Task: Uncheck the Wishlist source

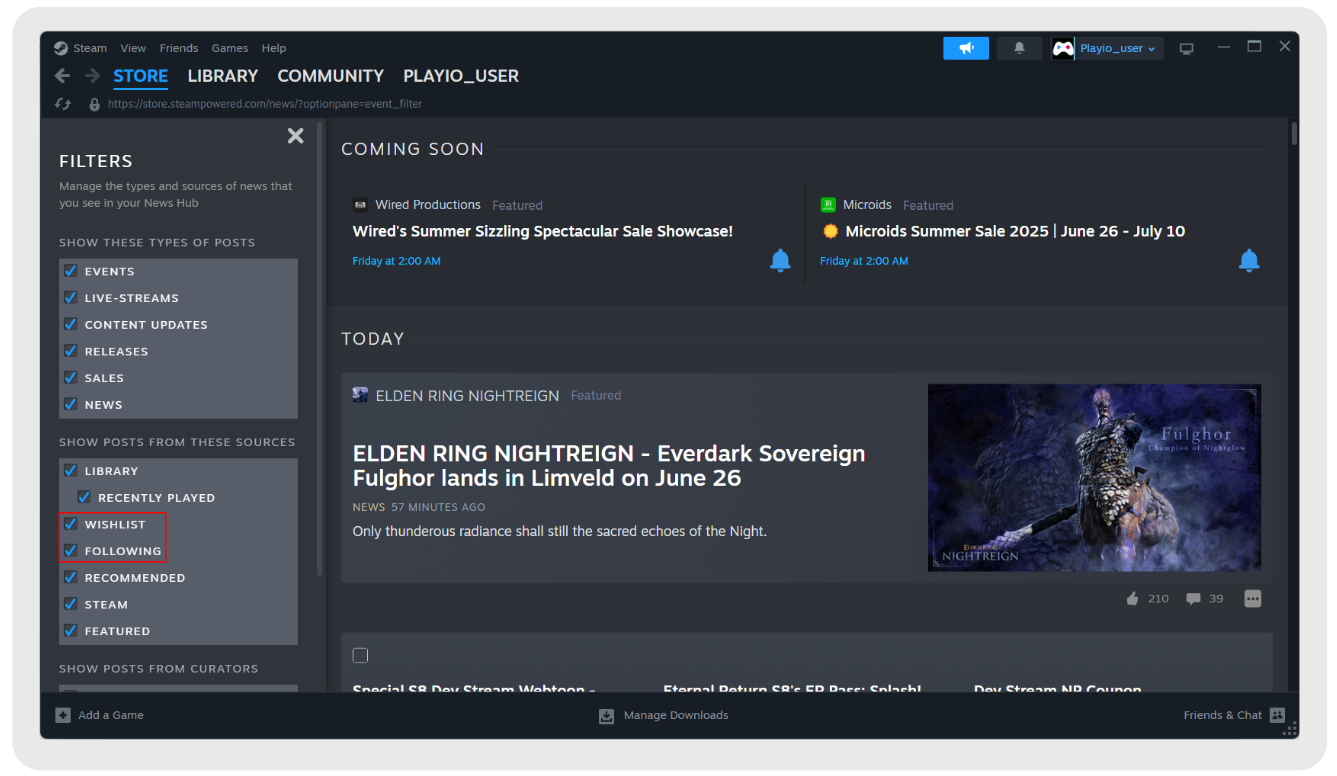Action: (x=70, y=524)
